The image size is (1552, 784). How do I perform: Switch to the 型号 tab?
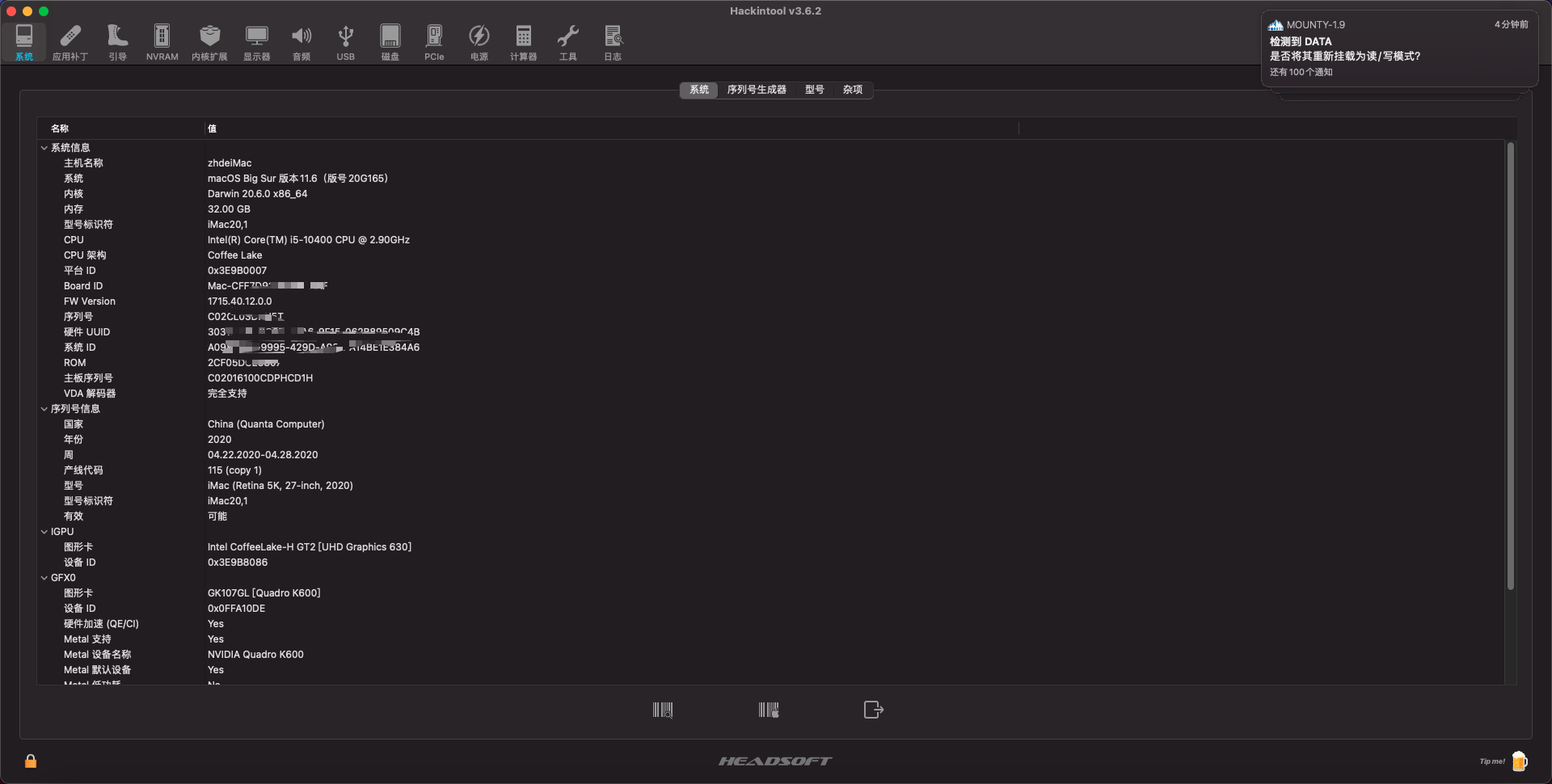815,90
